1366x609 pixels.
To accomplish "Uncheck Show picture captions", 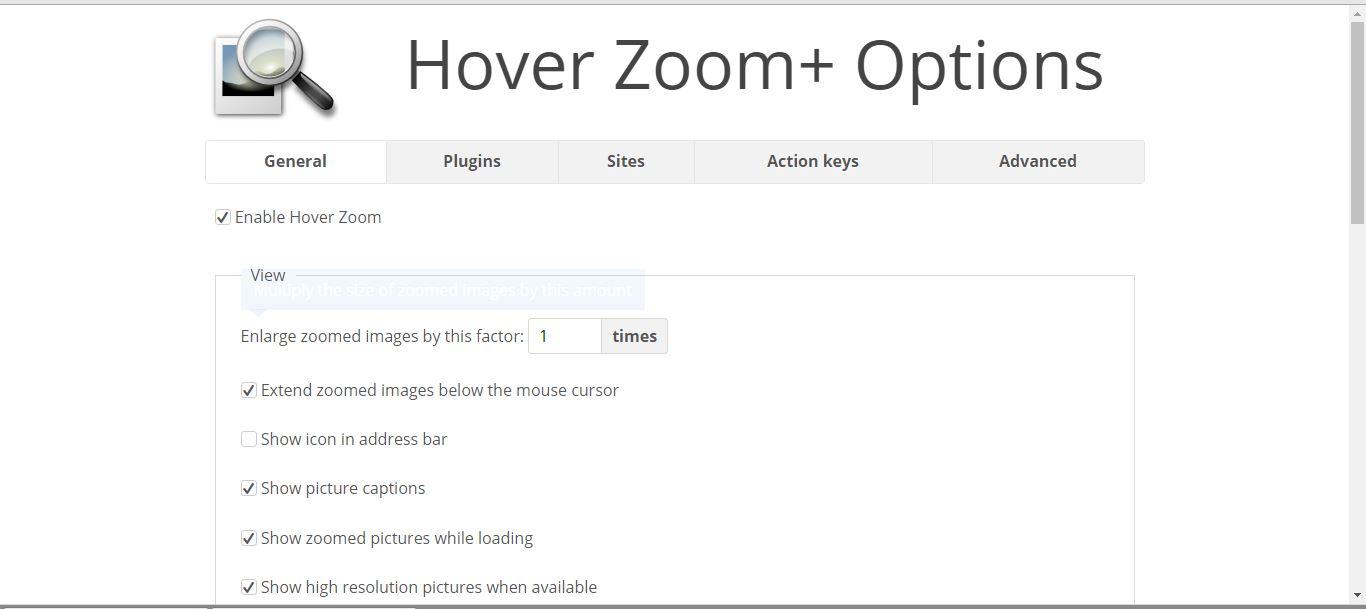I will (x=248, y=488).
